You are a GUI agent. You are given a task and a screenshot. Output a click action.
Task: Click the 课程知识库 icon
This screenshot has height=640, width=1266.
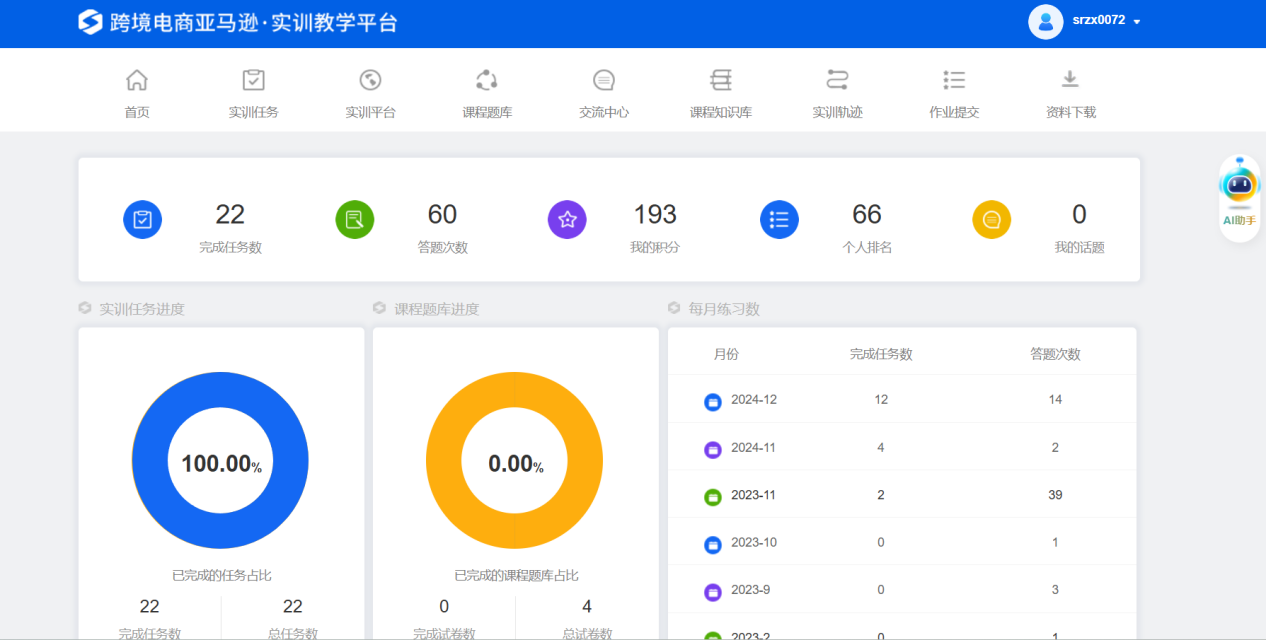tap(721, 80)
